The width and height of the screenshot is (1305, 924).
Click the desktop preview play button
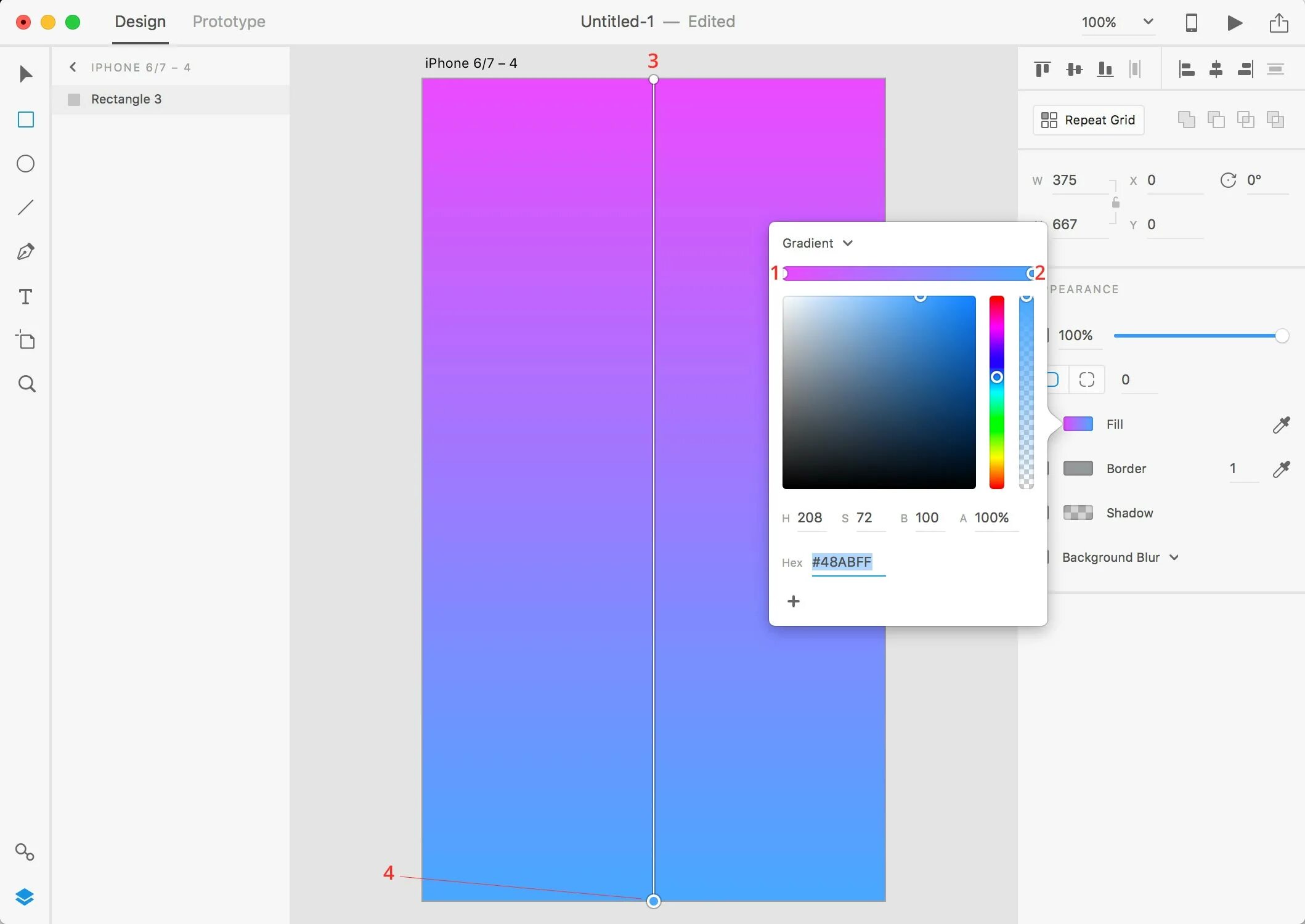tap(1235, 23)
